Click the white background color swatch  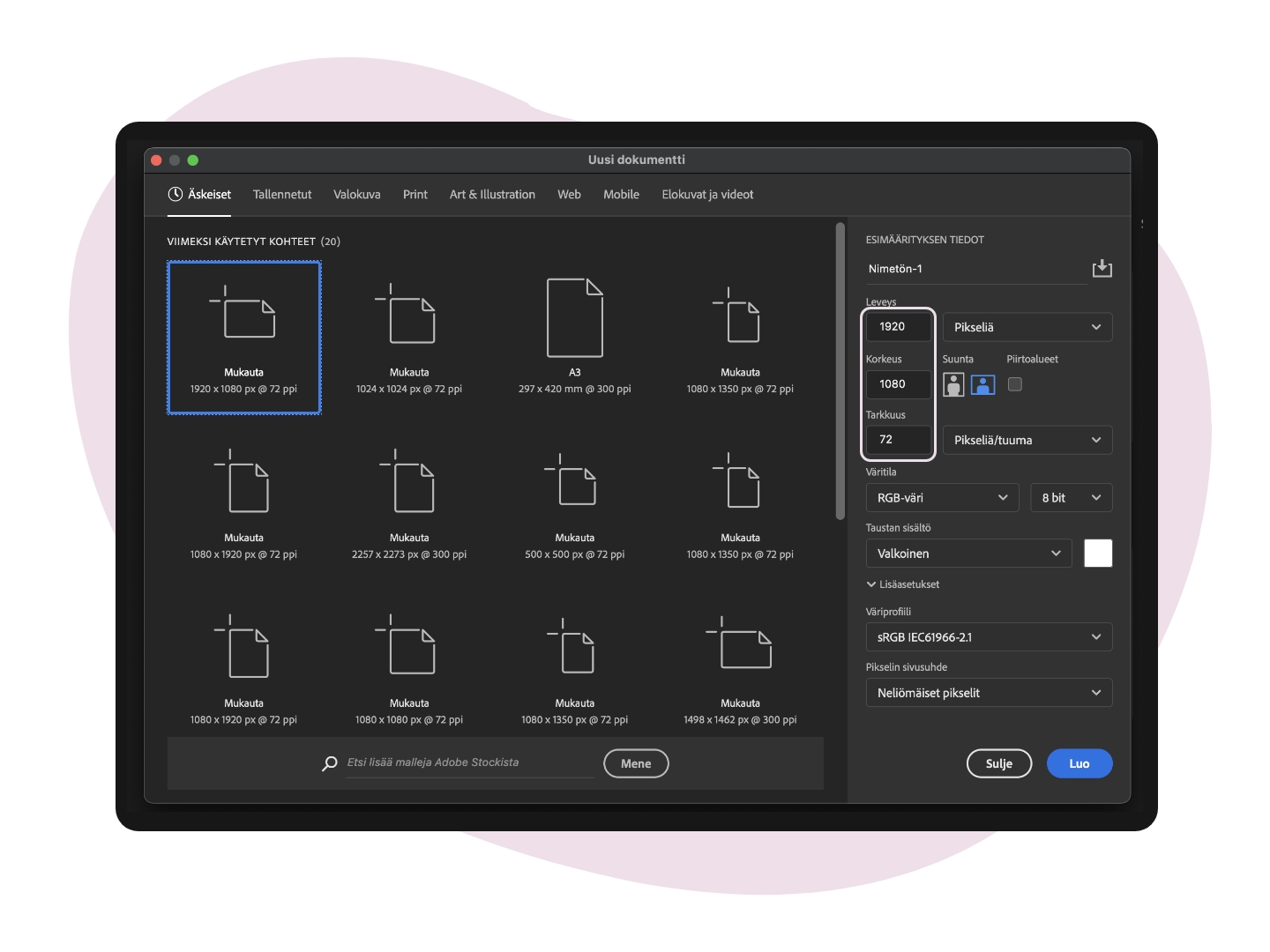pos(1098,554)
